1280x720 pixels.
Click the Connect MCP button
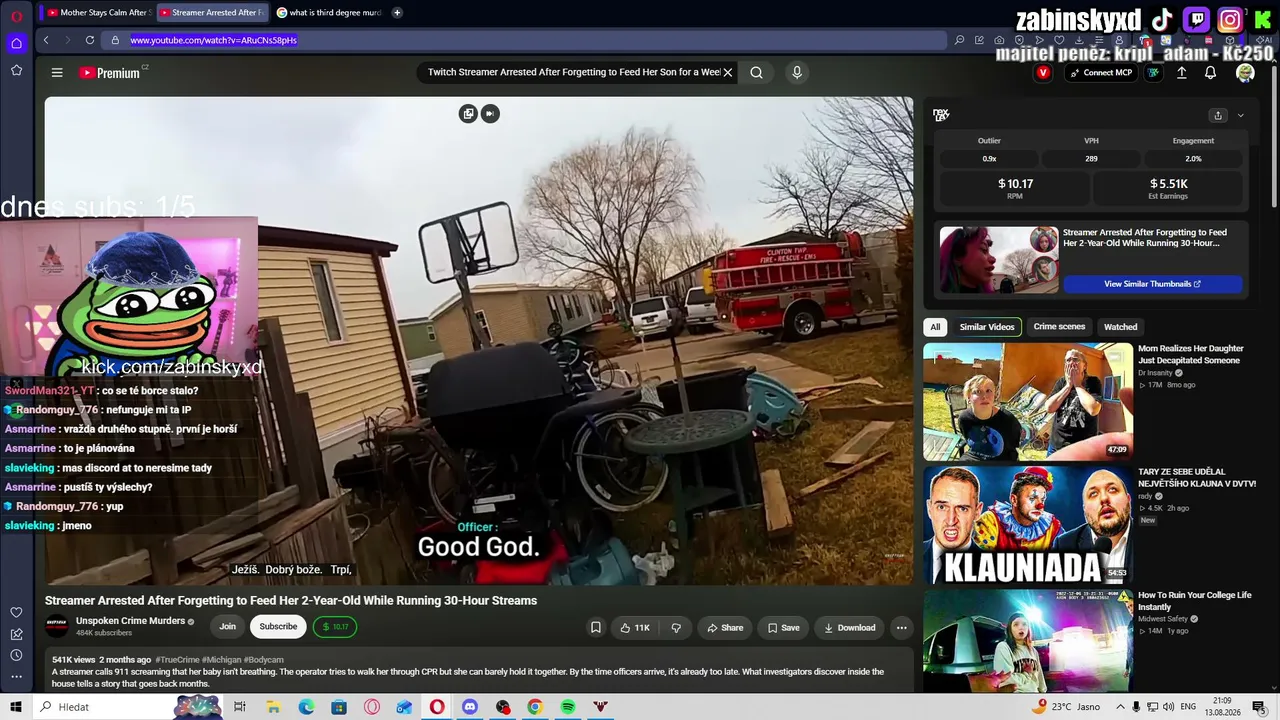1100,73
